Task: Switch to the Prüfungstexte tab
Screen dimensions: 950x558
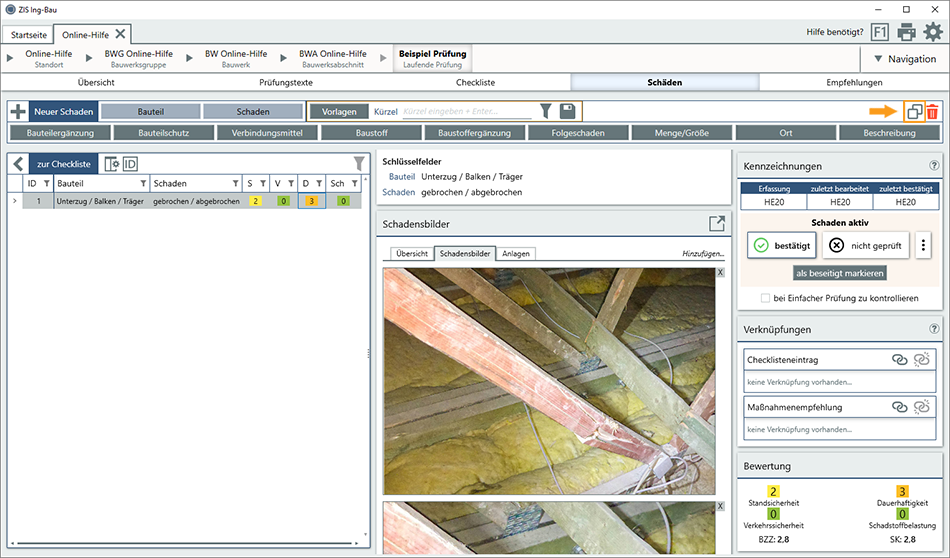Action: tap(285, 82)
